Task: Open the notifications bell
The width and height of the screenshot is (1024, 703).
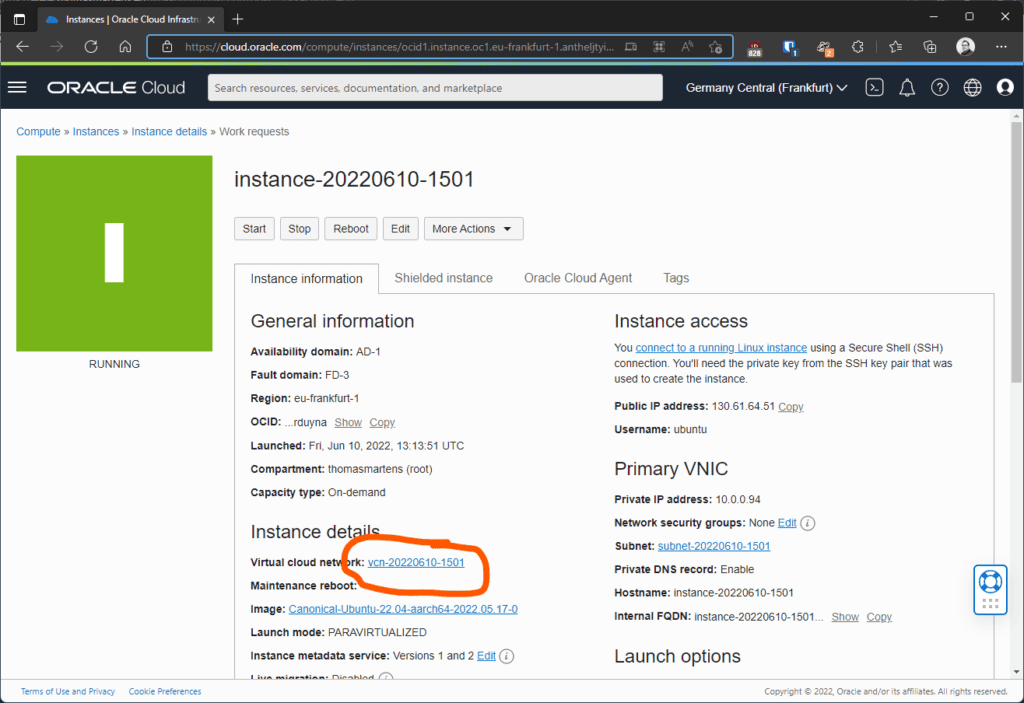Action: pyautogui.click(x=906, y=87)
